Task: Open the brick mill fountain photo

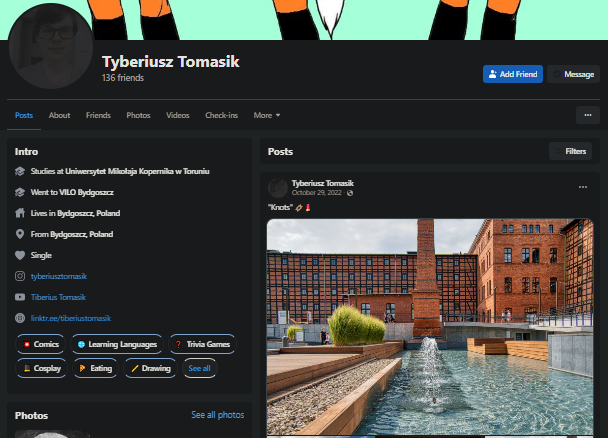Action: point(430,327)
